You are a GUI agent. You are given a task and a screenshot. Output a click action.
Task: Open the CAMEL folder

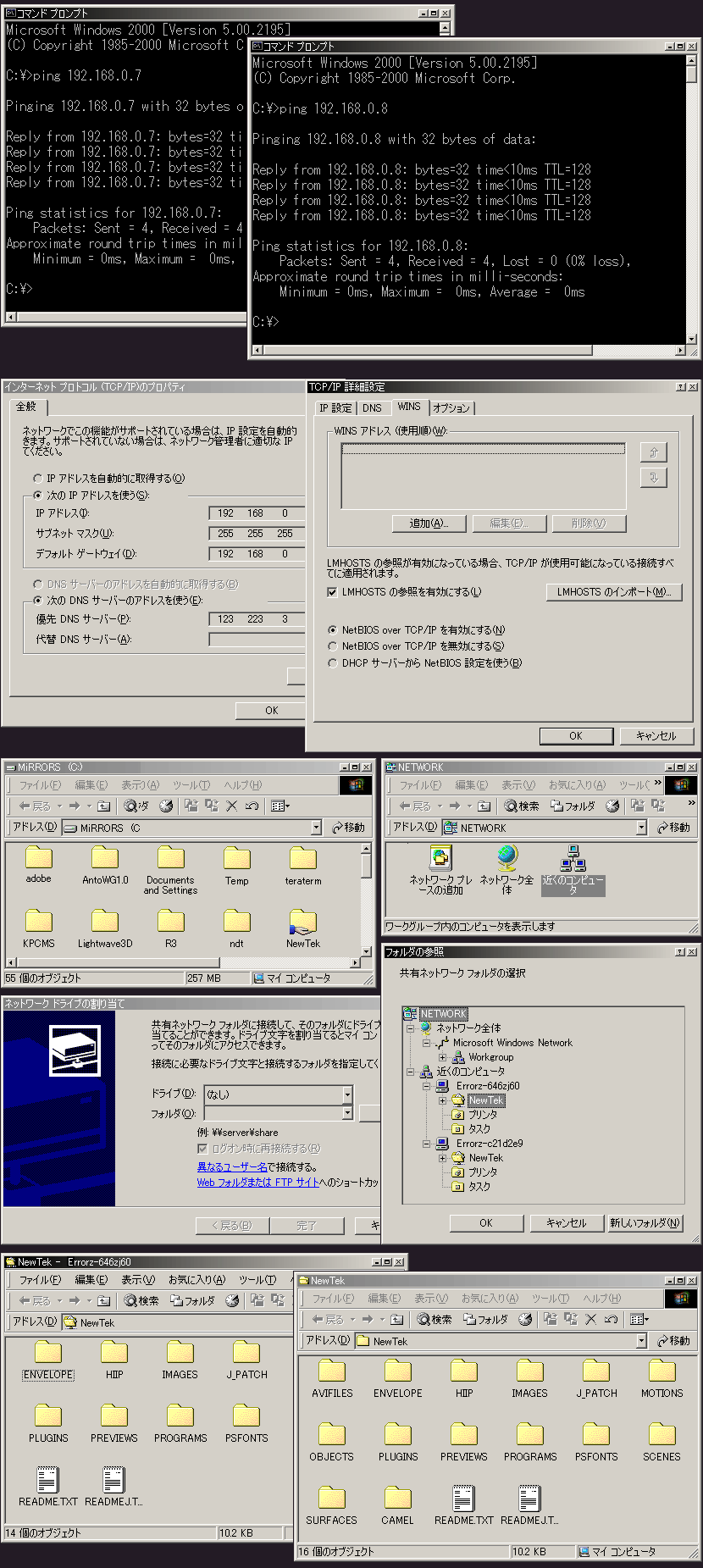coord(397,1499)
